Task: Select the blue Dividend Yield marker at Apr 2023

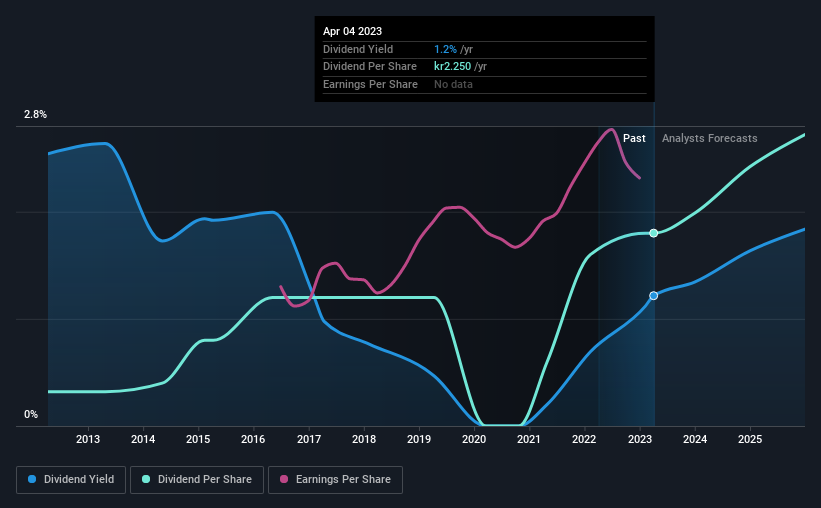Action: [653, 296]
